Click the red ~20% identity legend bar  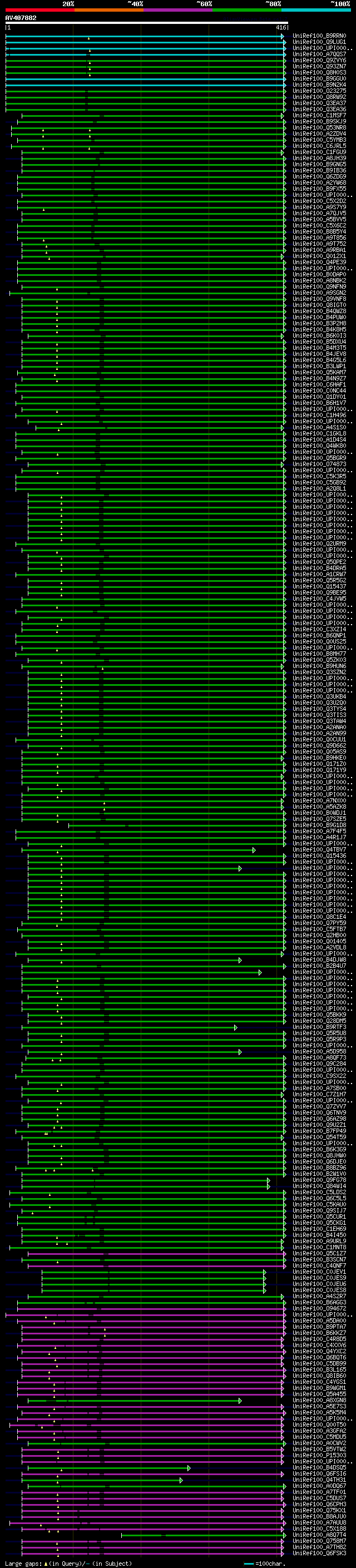coord(39,10)
